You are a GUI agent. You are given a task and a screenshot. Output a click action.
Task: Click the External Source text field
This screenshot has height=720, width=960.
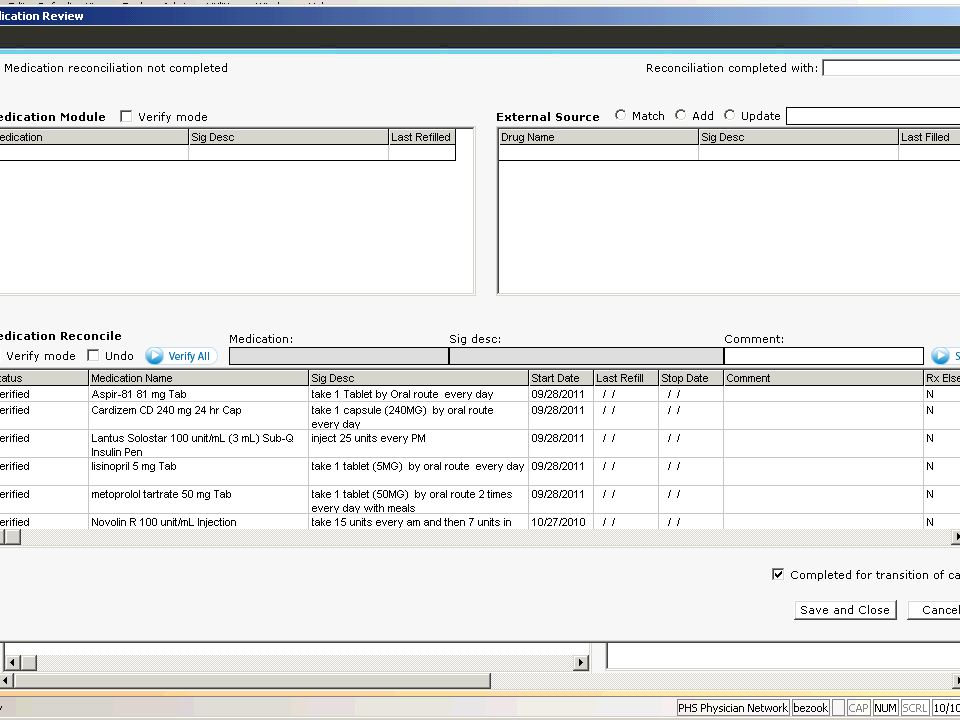pyautogui.click(x=873, y=116)
